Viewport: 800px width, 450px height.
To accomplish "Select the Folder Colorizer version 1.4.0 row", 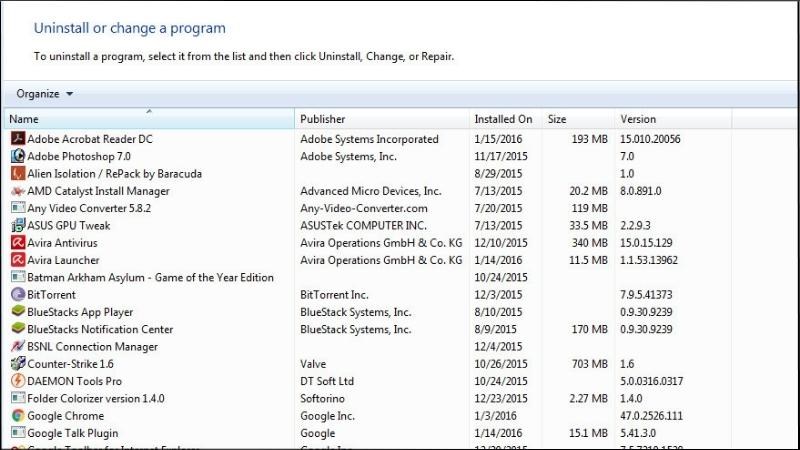I will tap(95, 399).
